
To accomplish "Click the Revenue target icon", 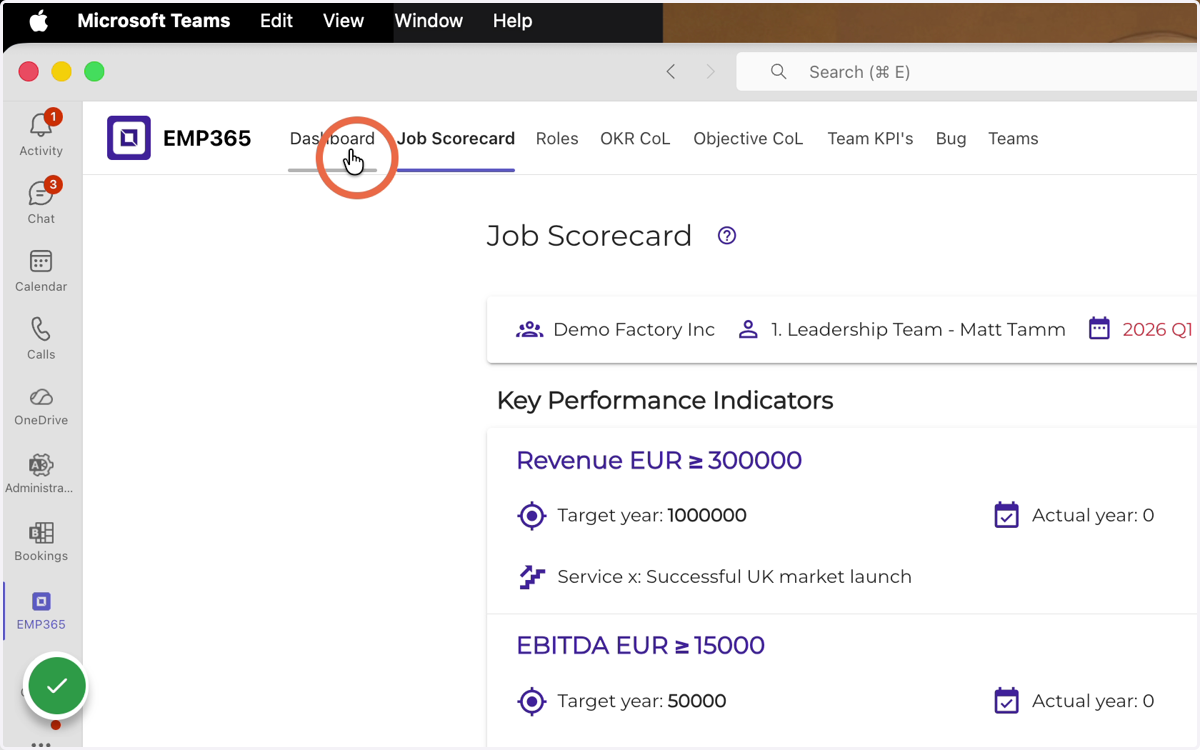I will tap(532, 516).
